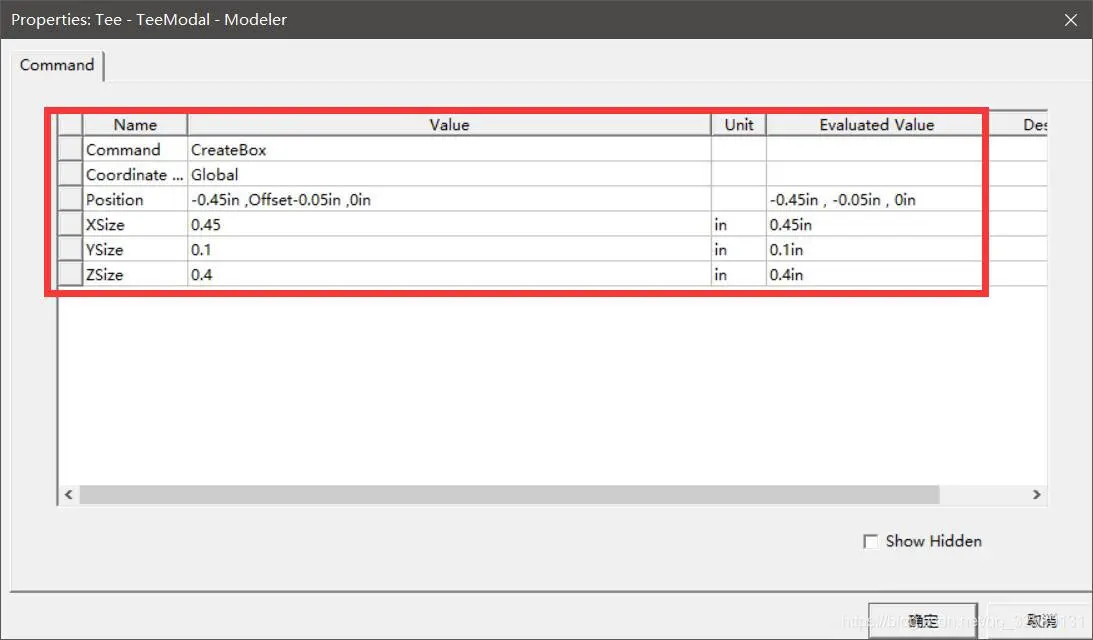Click the YSize row name cell
1093x640 pixels.
click(135, 250)
